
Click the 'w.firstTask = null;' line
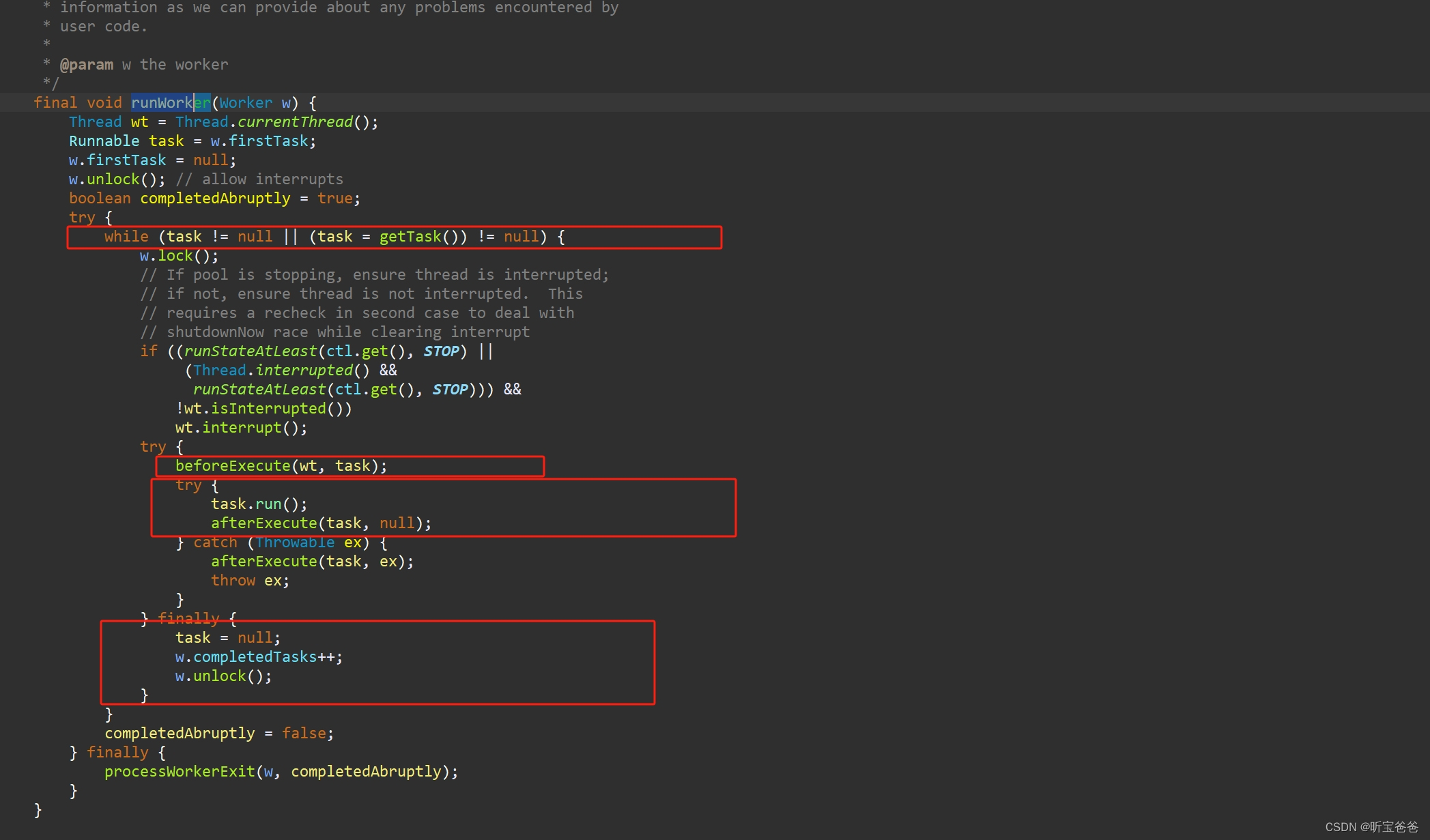pos(152,160)
